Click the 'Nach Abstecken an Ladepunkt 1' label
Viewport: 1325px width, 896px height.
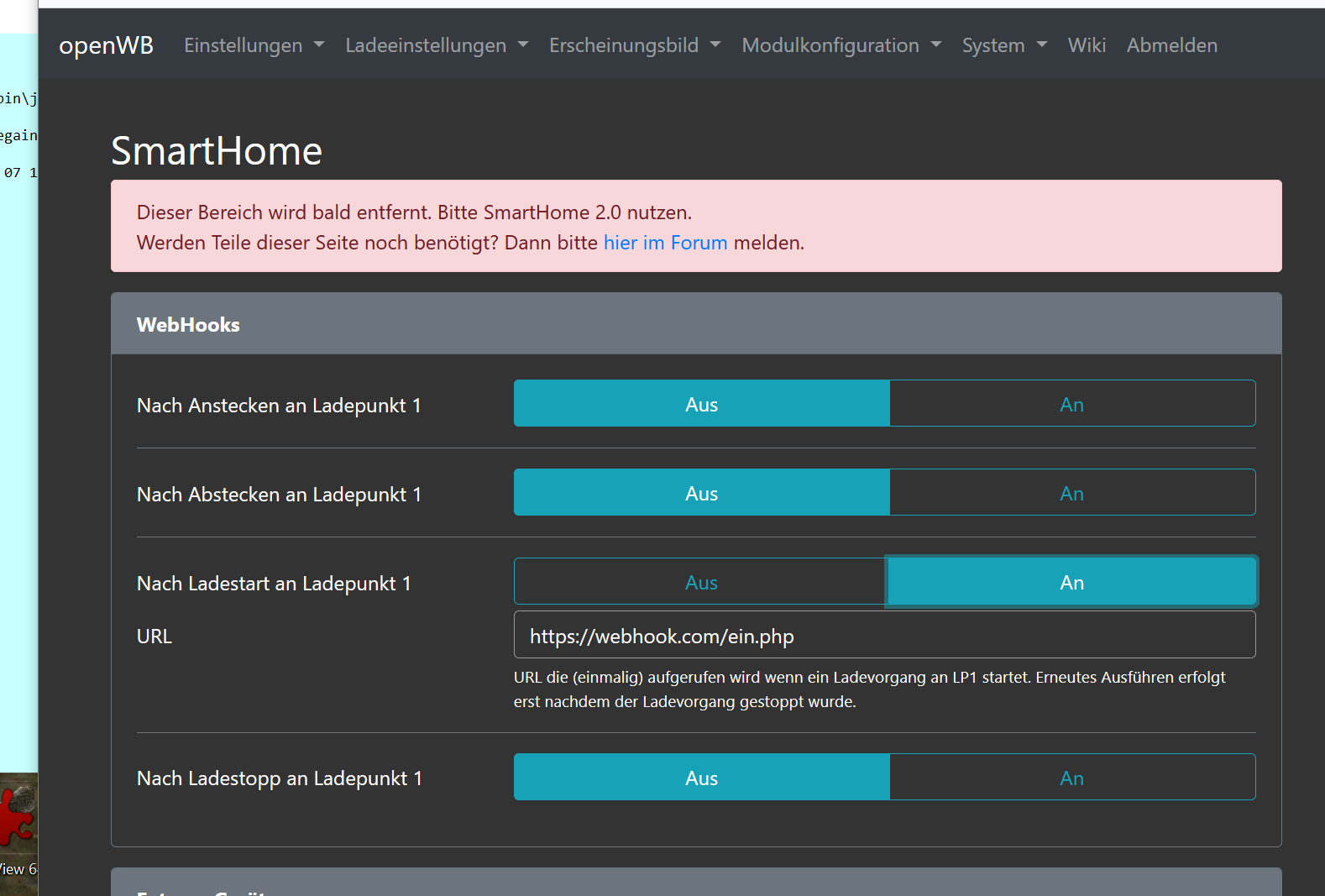[x=279, y=495]
